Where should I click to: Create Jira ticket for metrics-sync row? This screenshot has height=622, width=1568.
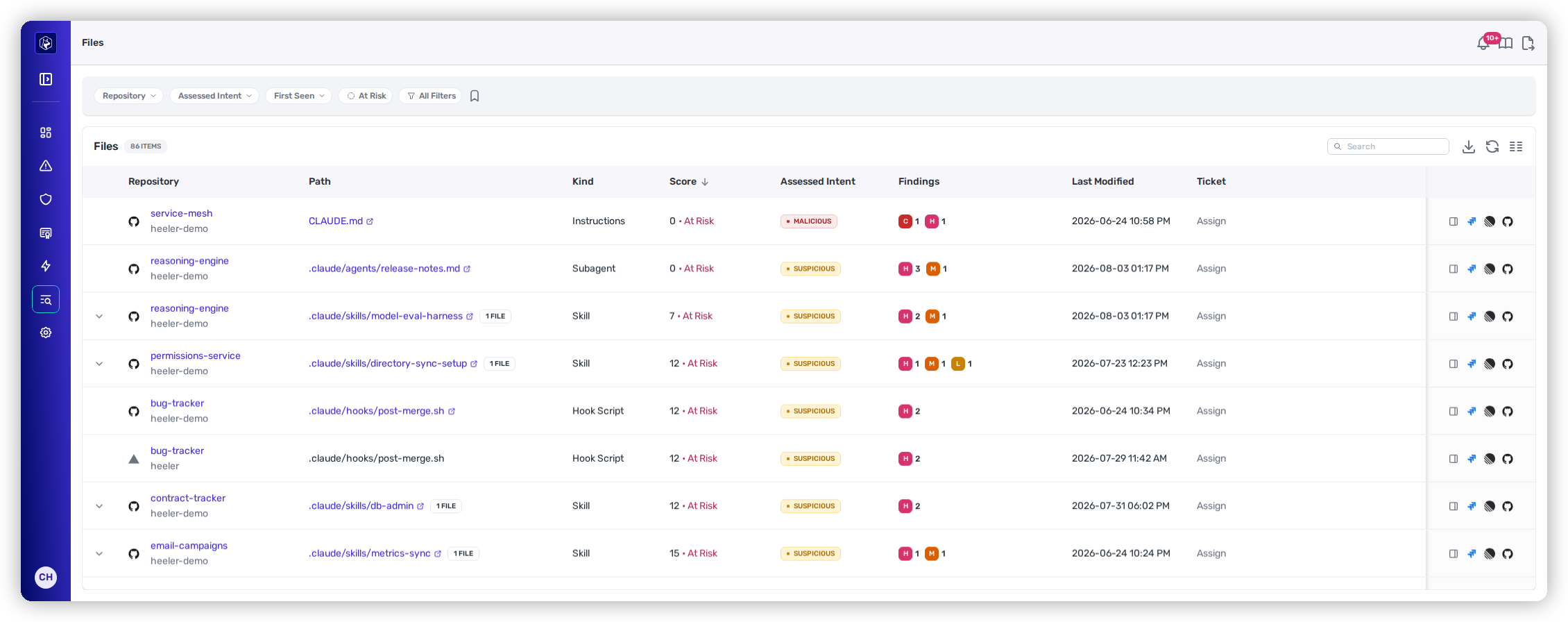pyautogui.click(x=1472, y=554)
